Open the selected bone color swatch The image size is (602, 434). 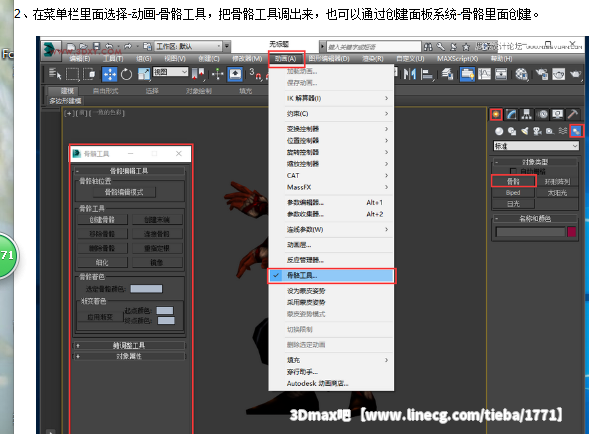(146, 289)
